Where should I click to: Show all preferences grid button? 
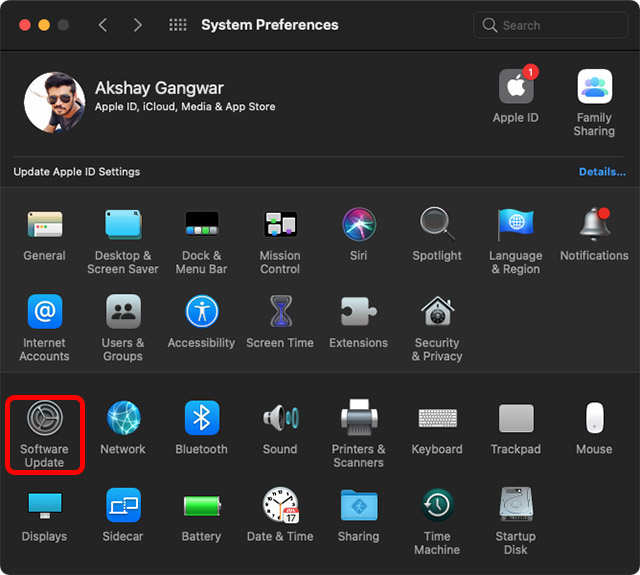178,25
